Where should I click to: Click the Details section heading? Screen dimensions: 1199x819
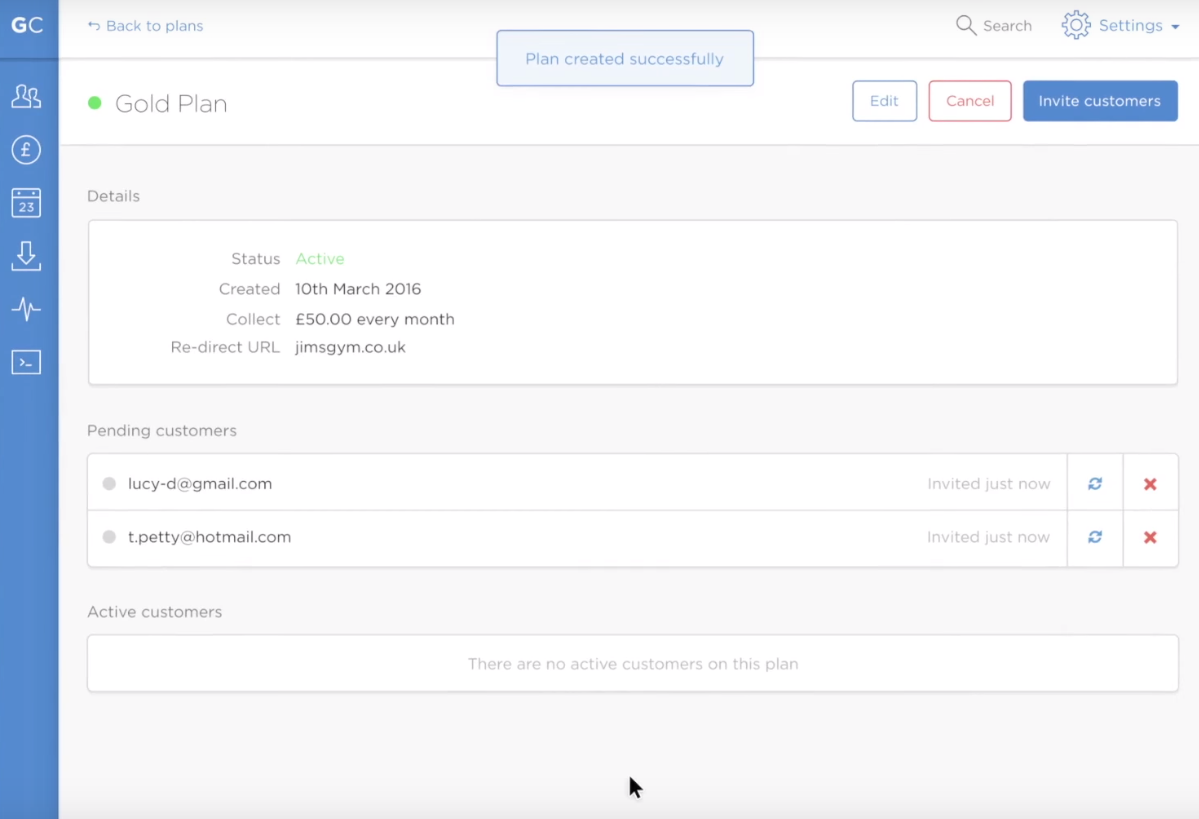pyautogui.click(x=113, y=196)
